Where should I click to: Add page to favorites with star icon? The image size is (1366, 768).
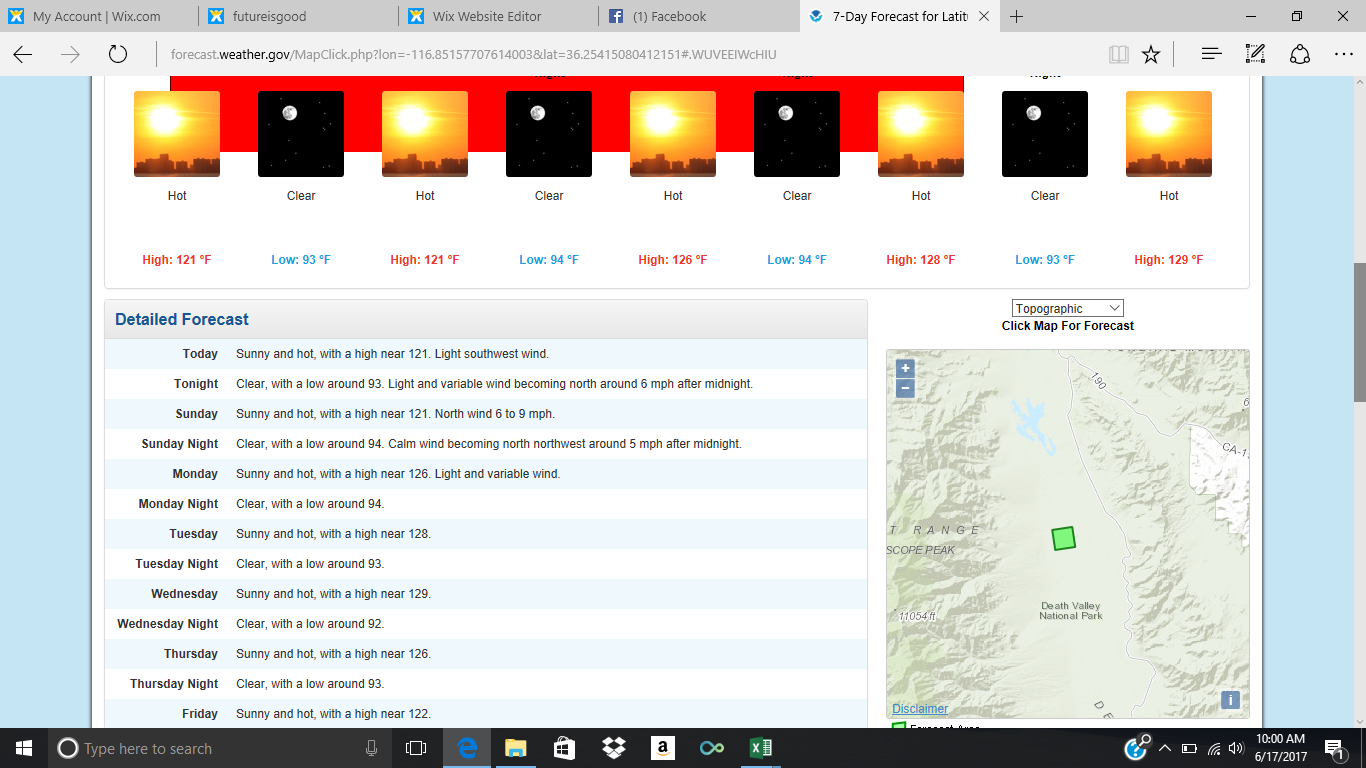point(1151,54)
